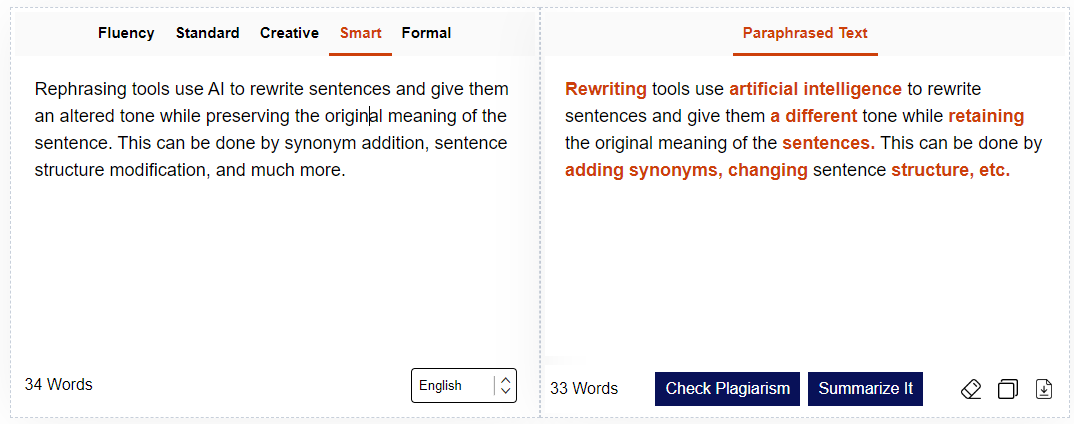Click the eraser icon to clear the output
Image resolution: width=1074 pixels, height=424 pixels.
point(971,389)
